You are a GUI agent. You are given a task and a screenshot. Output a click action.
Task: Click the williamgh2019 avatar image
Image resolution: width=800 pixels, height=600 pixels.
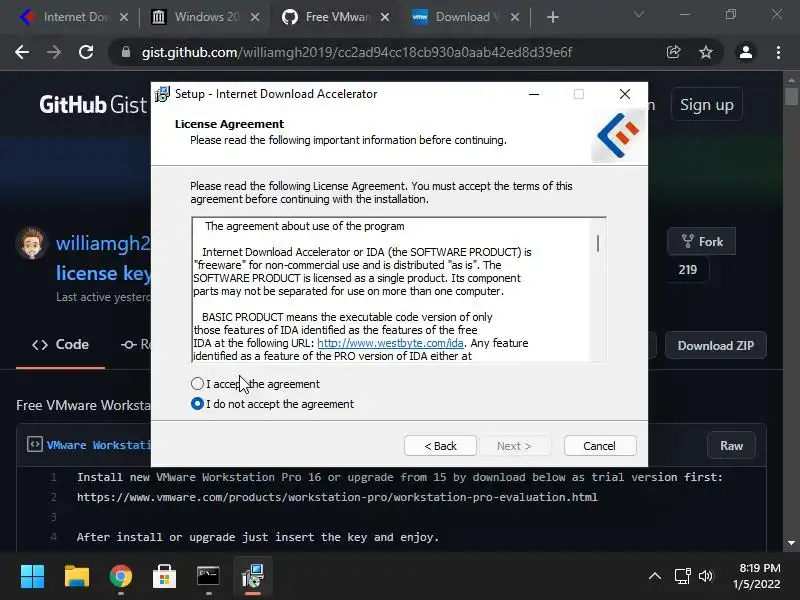click(32, 243)
